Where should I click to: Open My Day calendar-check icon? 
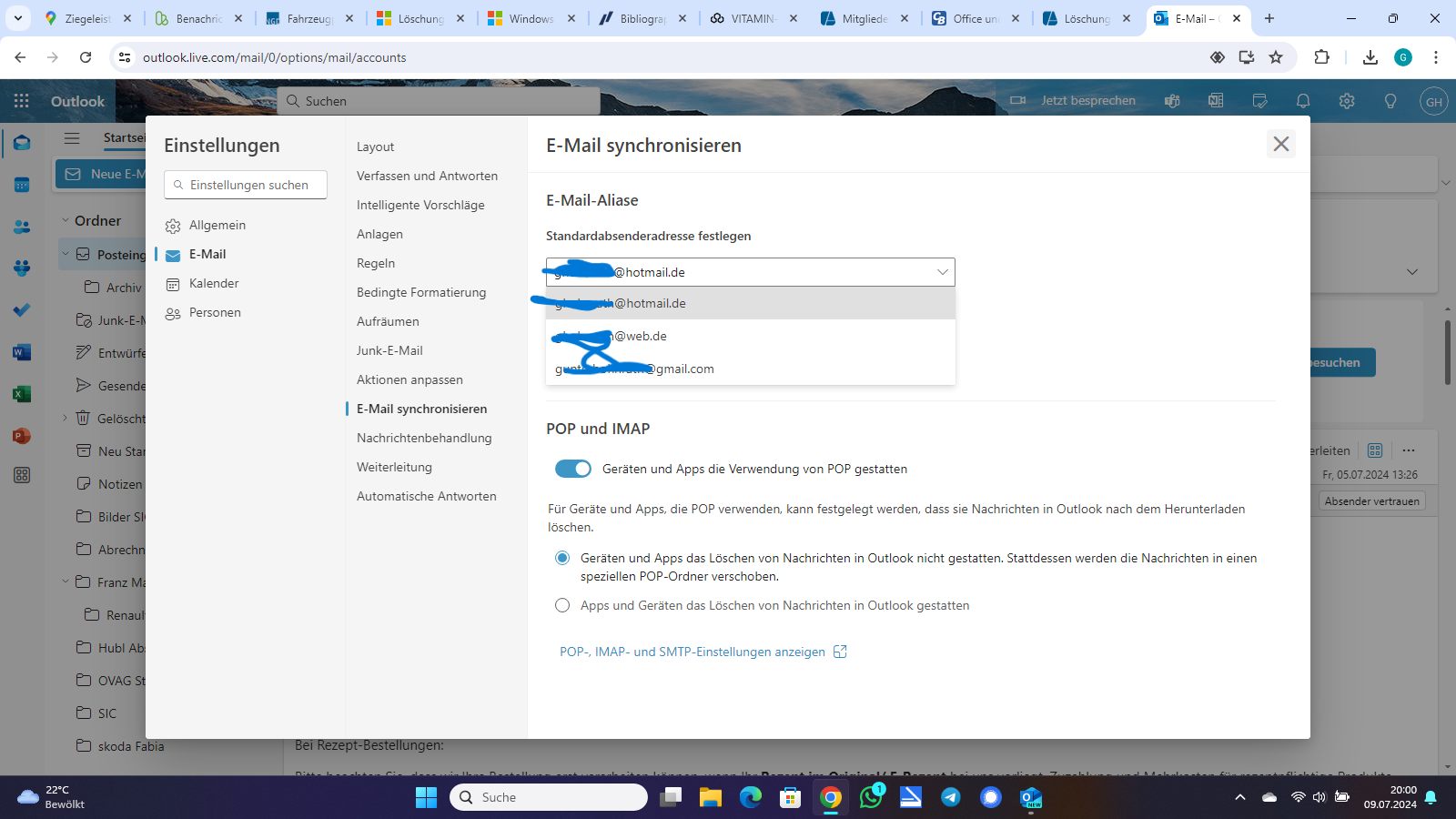[x=1259, y=101]
